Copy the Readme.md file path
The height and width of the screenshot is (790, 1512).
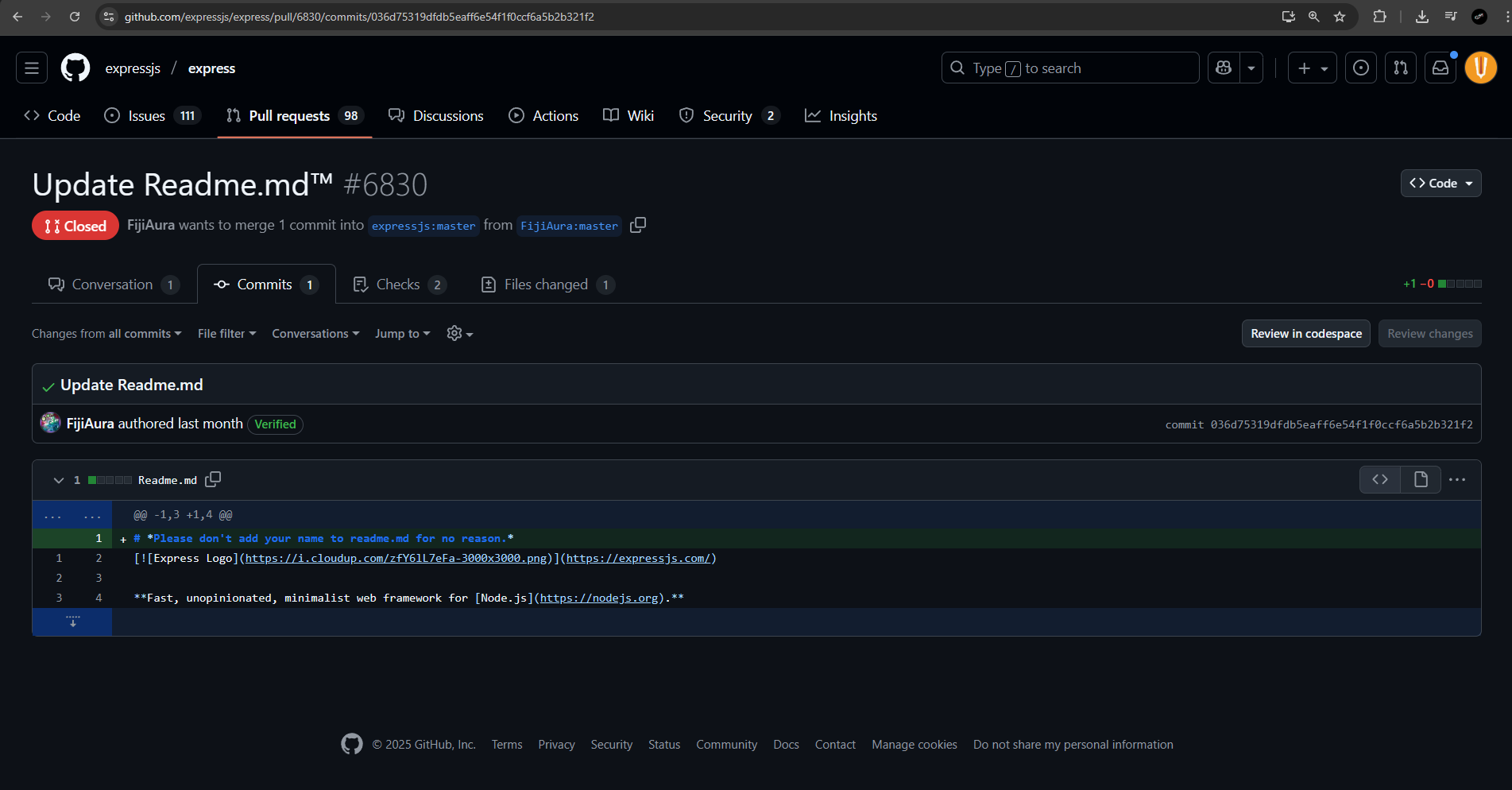pos(213,479)
